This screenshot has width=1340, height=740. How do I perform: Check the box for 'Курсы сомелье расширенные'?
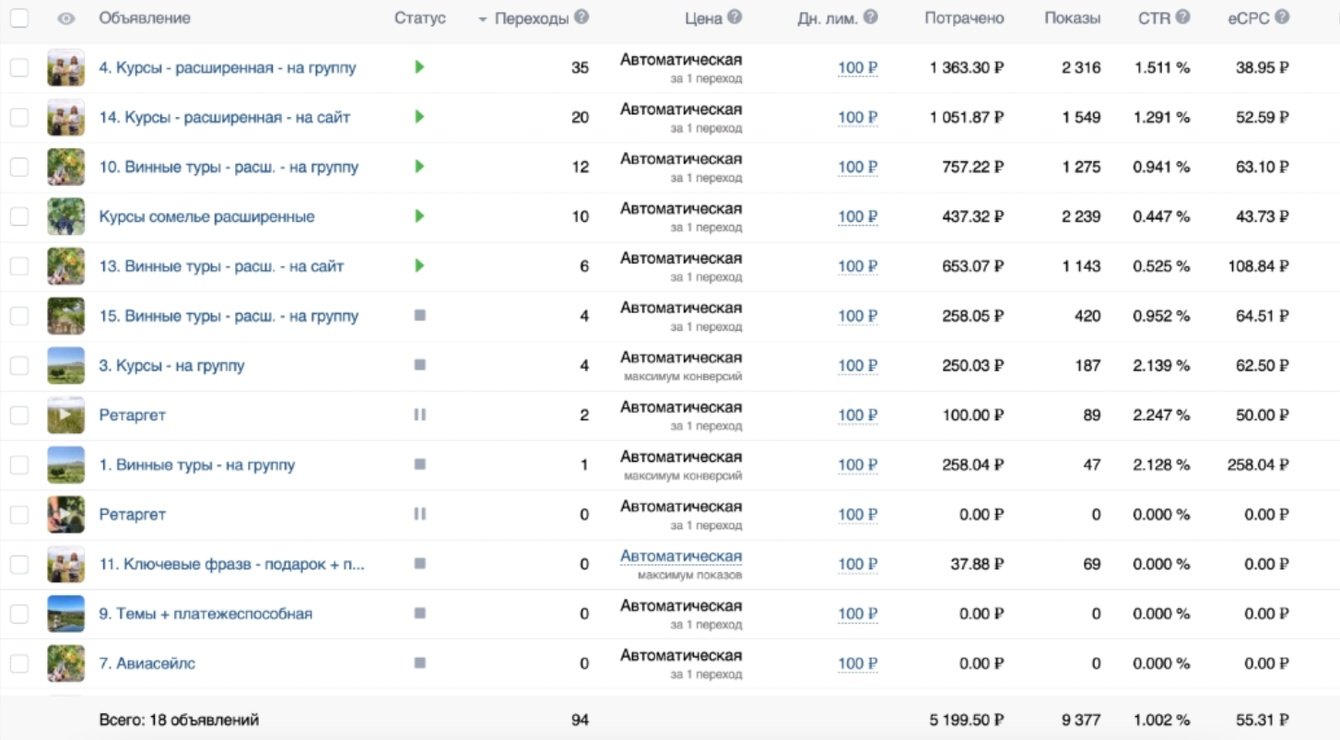point(19,216)
